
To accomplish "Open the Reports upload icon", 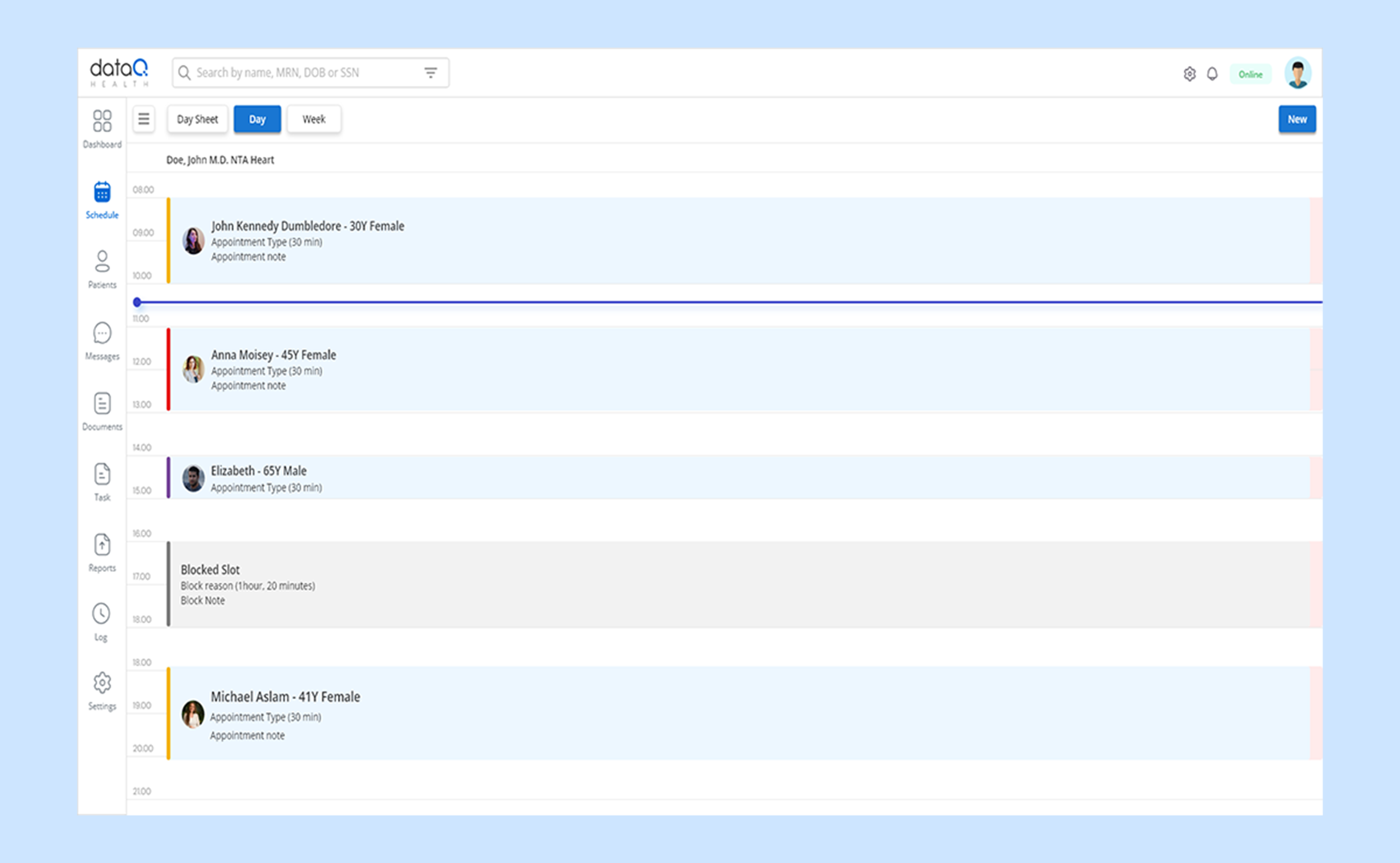I will coord(102,545).
